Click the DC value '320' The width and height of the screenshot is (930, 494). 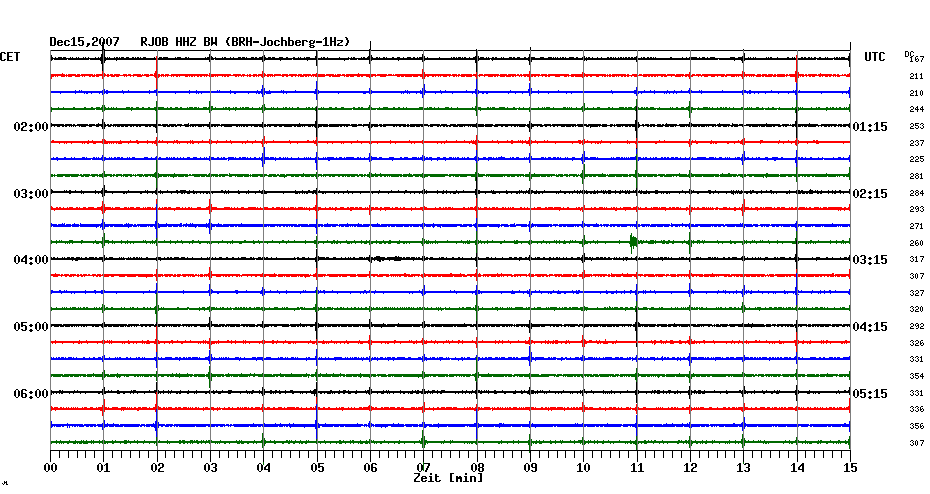(917, 310)
